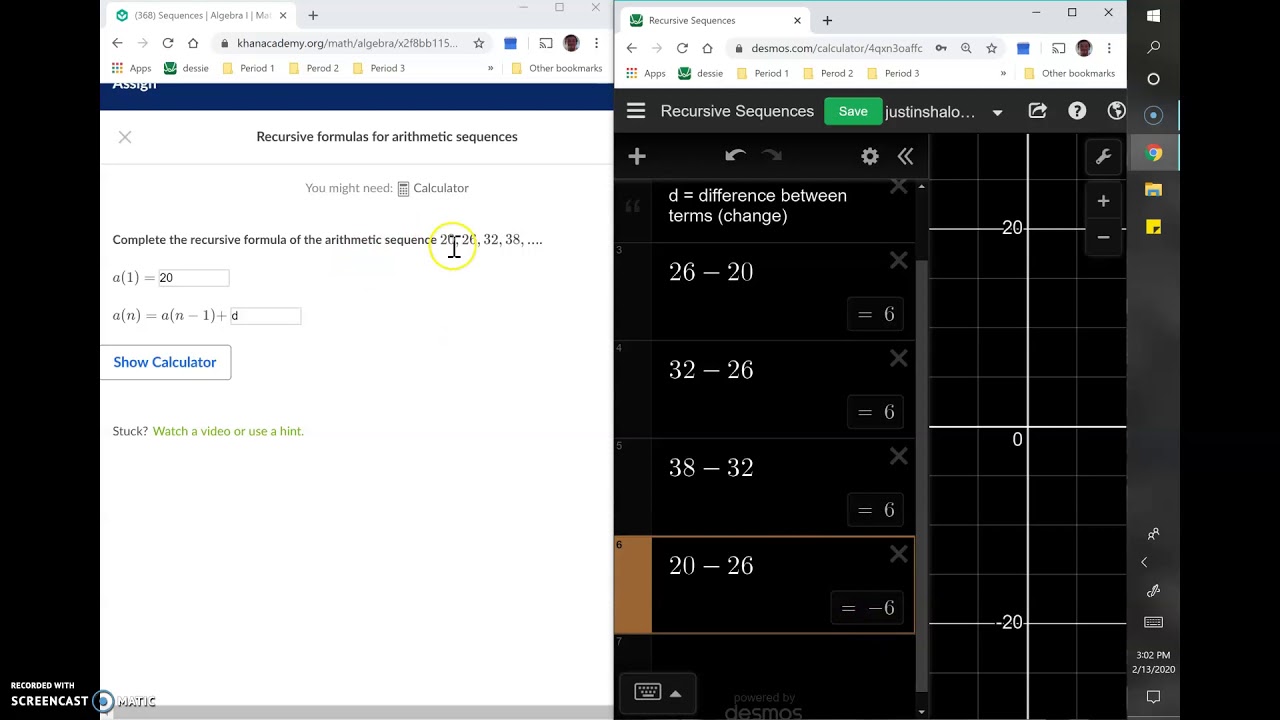Open the Desmos language globe menu
Image resolution: width=1280 pixels, height=720 pixels.
coord(1116,111)
